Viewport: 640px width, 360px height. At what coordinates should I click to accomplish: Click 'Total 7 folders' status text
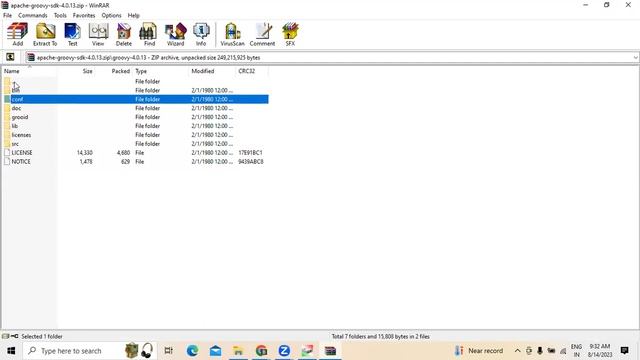(x=380, y=337)
